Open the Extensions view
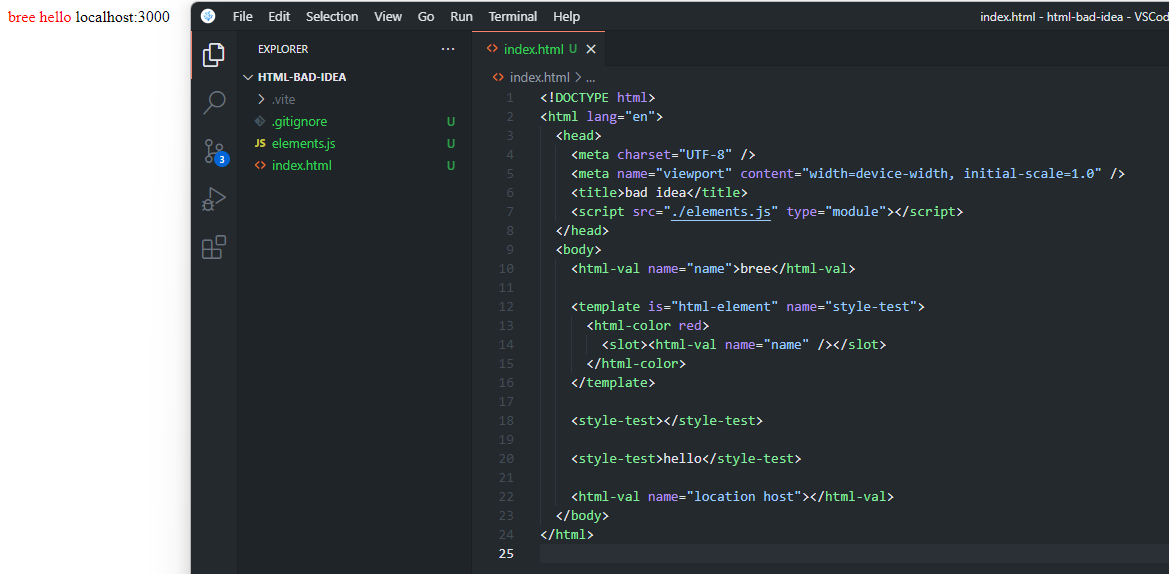This screenshot has width=1169, height=574. pyautogui.click(x=214, y=247)
